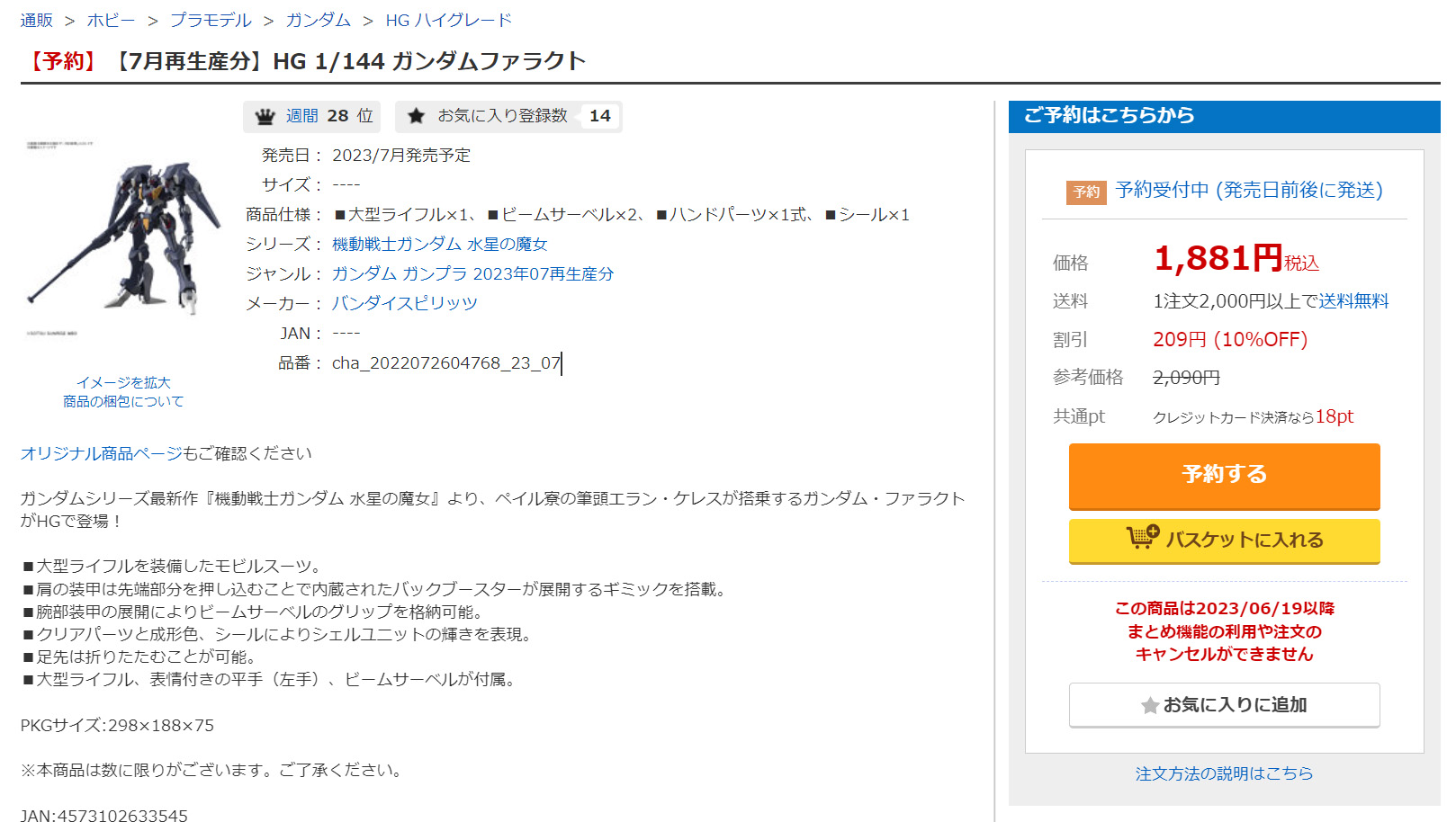
Task: Click the struck-through reference price 2,090円
Action: [x=1187, y=378]
